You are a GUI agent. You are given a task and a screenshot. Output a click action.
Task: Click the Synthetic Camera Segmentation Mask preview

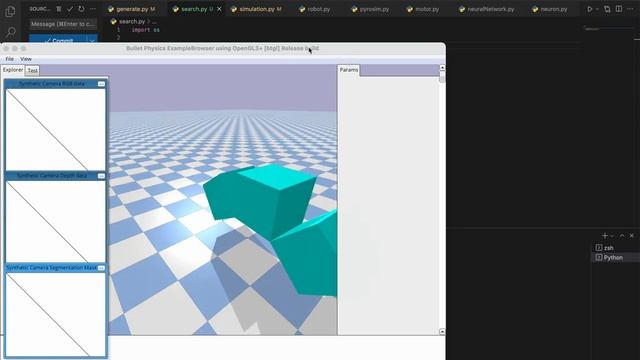pyautogui.click(x=55, y=314)
